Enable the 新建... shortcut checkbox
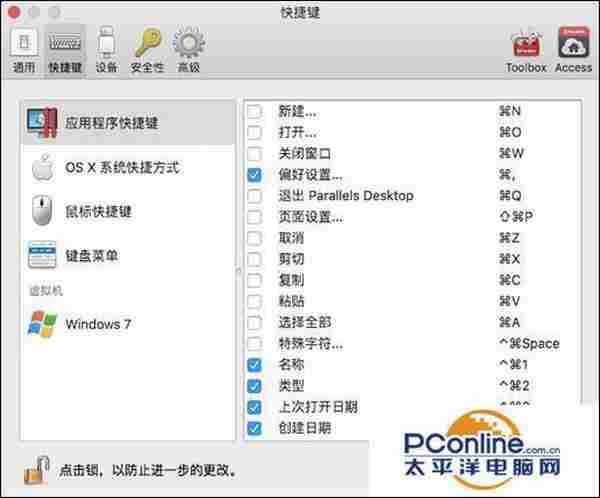 pos(254,112)
